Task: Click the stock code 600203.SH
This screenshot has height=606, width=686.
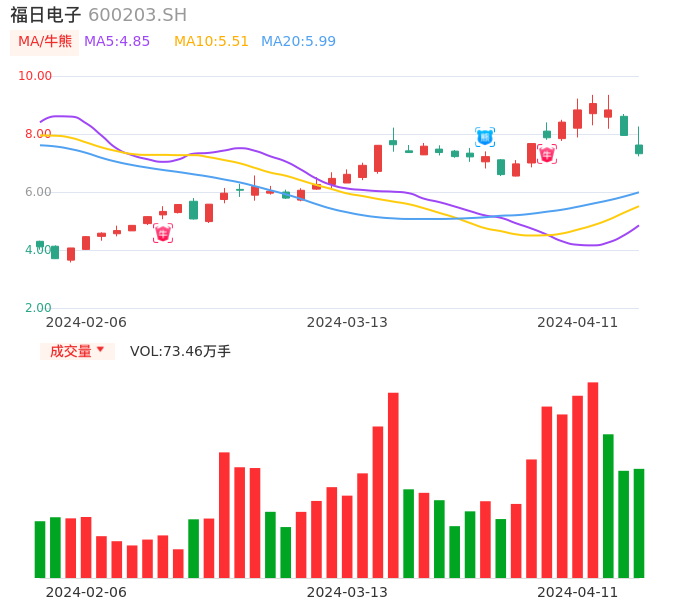Action: click(x=137, y=15)
